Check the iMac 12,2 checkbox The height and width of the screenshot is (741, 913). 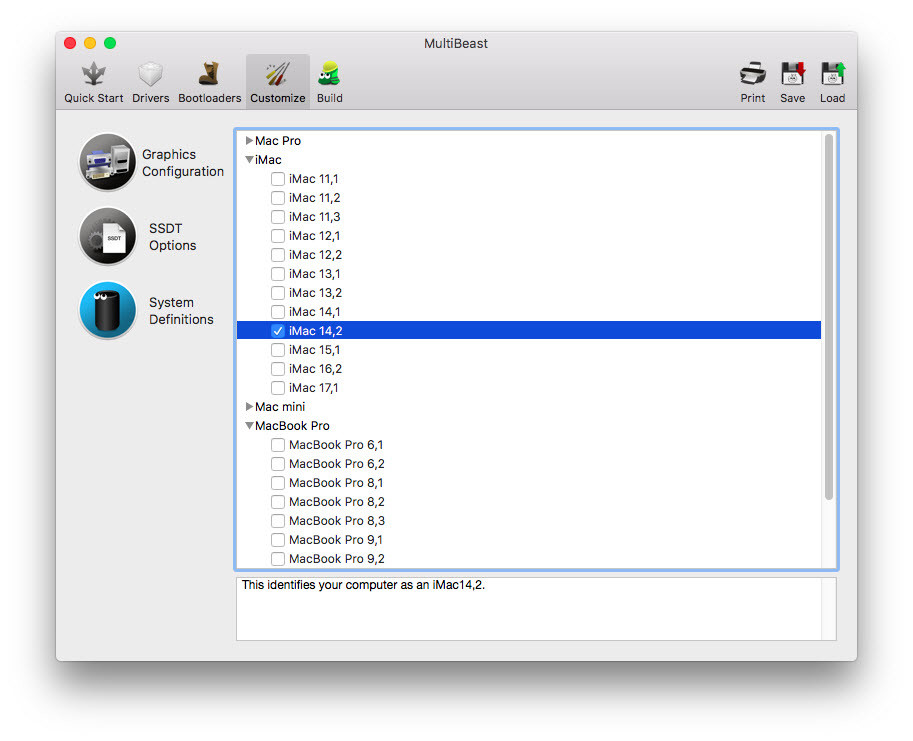pyautogui.click(x=278, y=255)
